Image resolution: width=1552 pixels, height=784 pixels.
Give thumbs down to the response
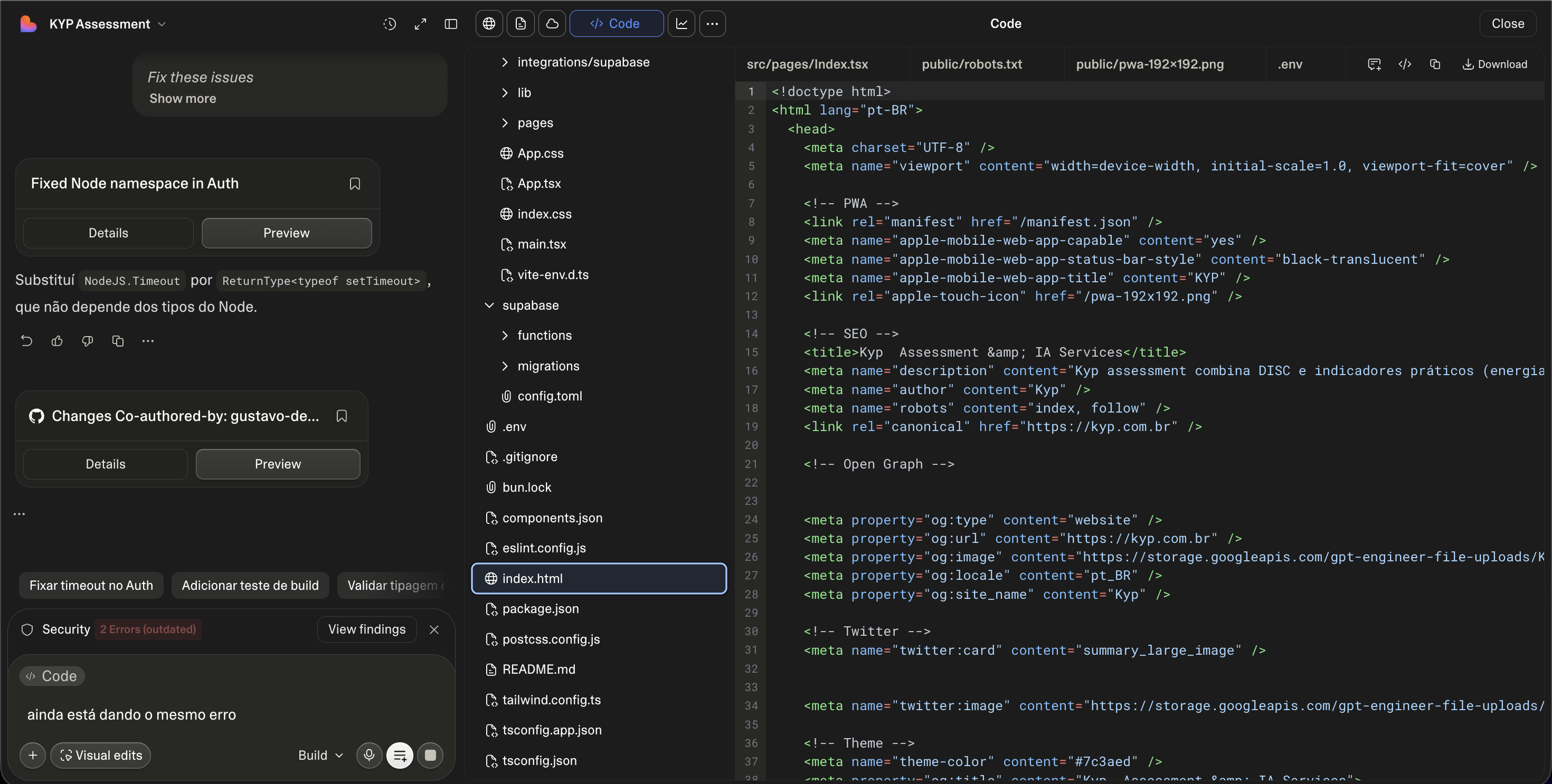click(87, 341)
